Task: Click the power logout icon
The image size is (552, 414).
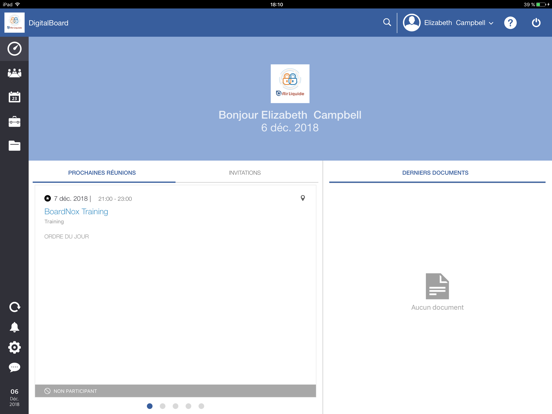Action: (x=536, y=23)
